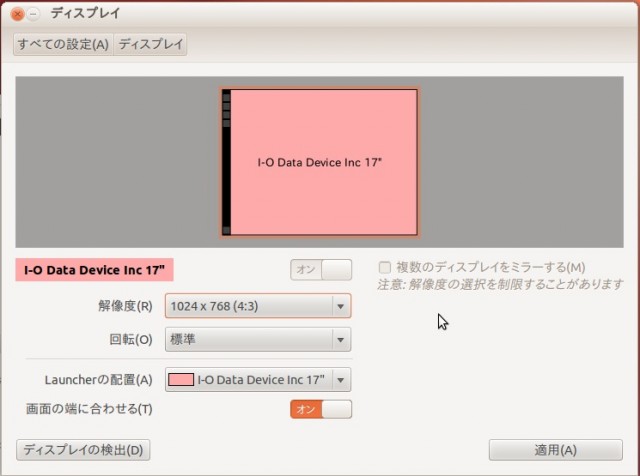This screenshot has height=476, width=640.
Task: Click the pink swatch in the Launcher dropdown
Action: click(x=181, y=380)
